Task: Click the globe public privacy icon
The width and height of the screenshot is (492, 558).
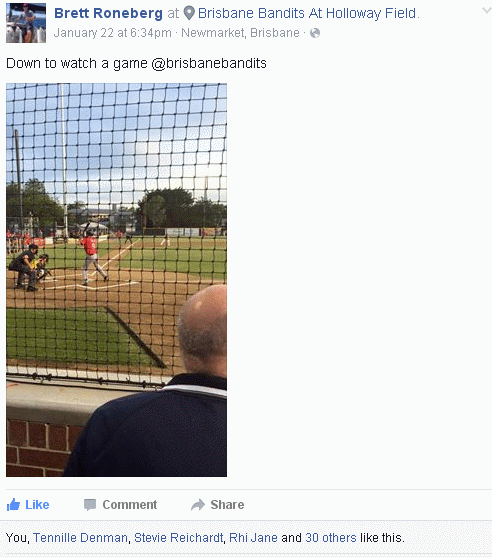Action: click(x=315, y=33)
